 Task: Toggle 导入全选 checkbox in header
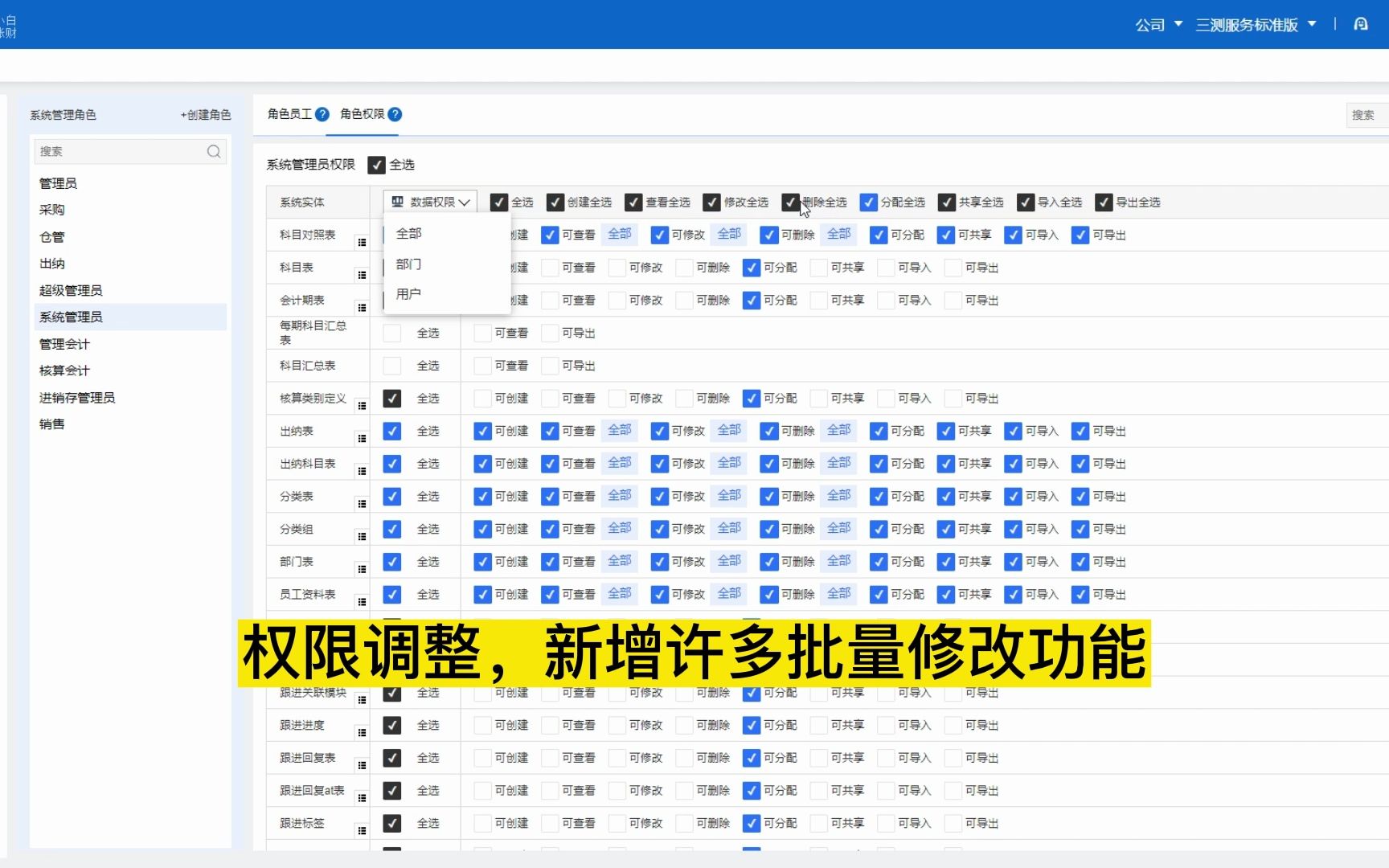(1025, 202)
